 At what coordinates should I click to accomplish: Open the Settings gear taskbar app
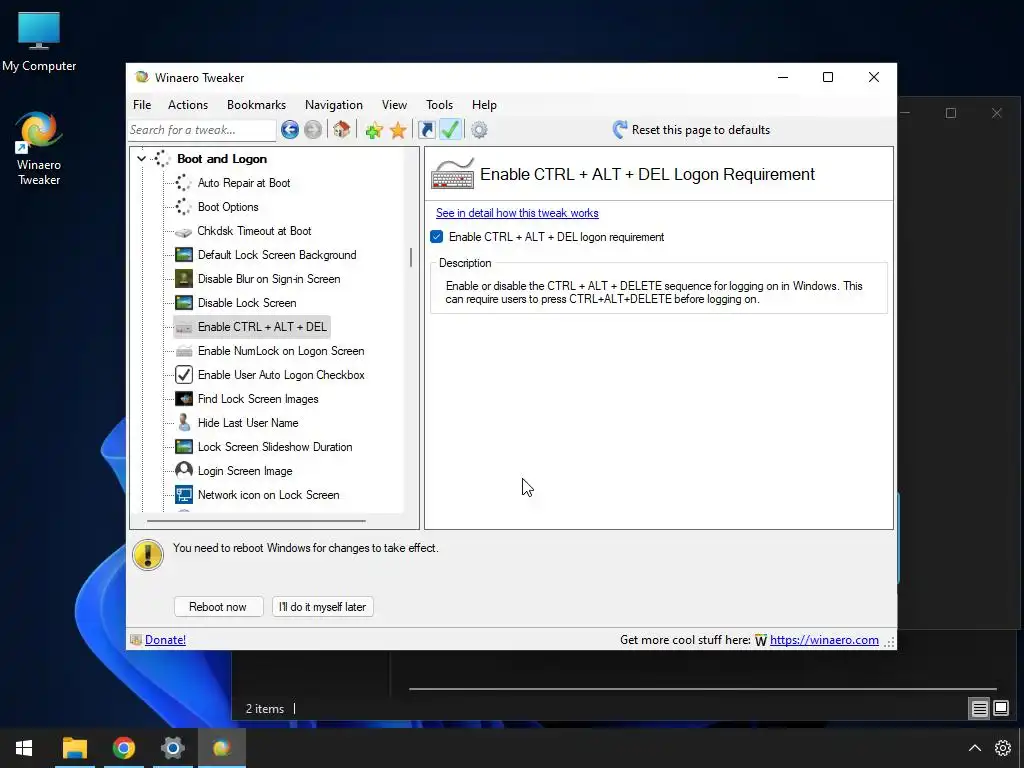click(x=172, y=748)
